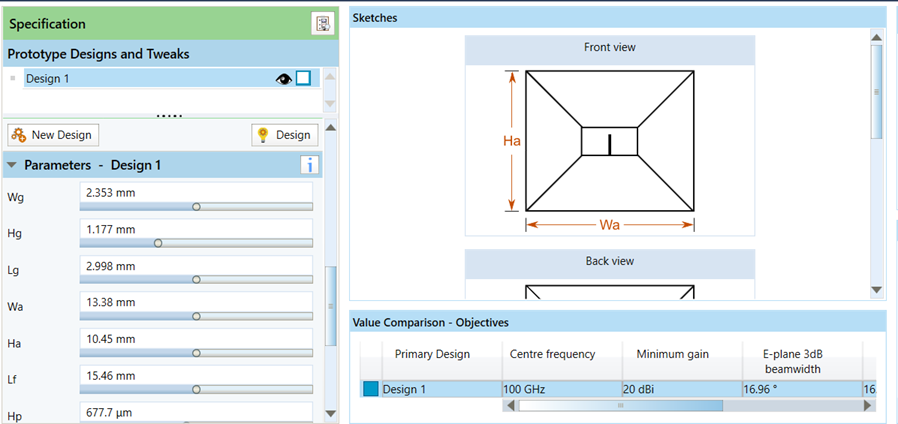Adjust the Wg slider handle
898x424 pixels.
(196, 206)
